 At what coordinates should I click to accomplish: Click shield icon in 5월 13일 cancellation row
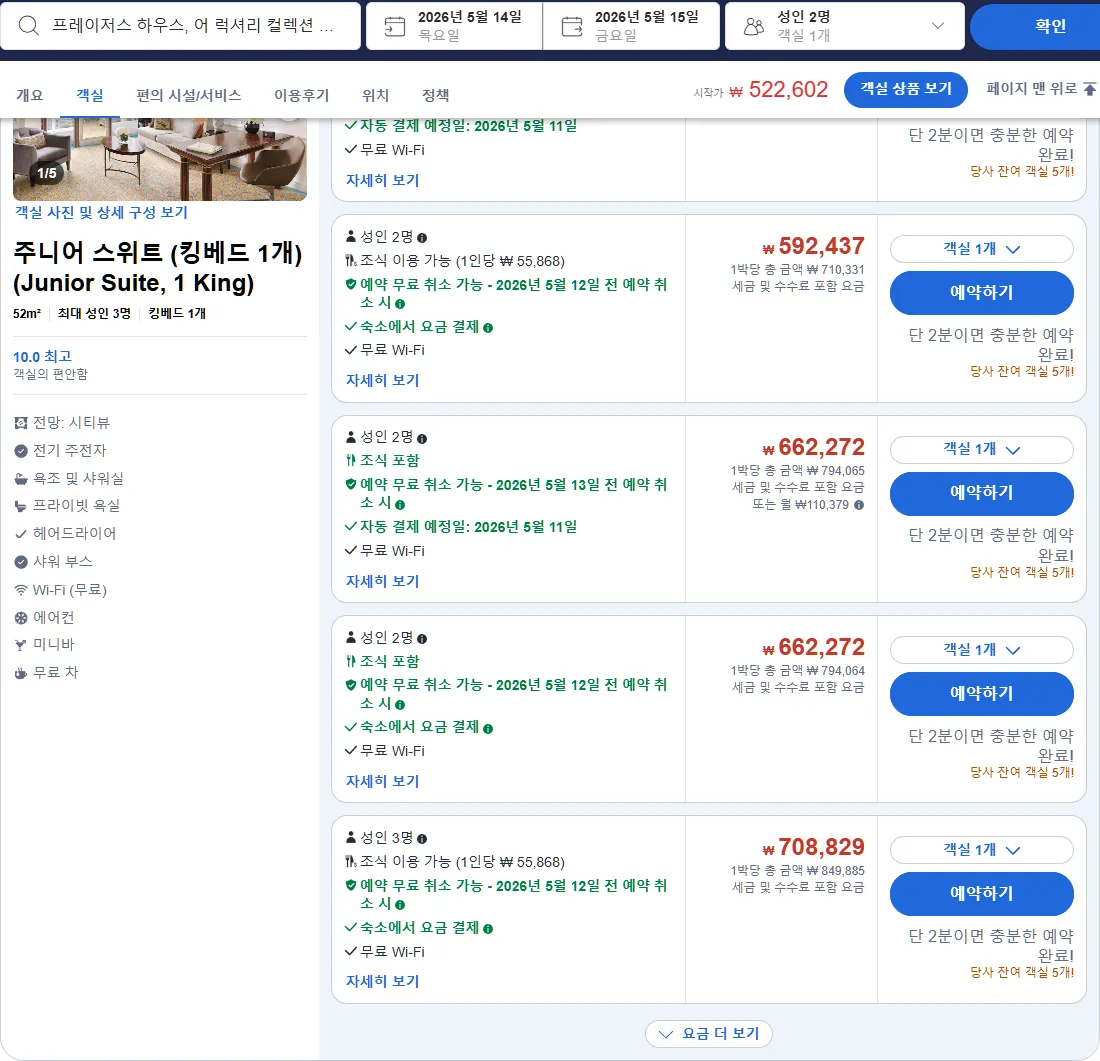click(x=351, y=484)
